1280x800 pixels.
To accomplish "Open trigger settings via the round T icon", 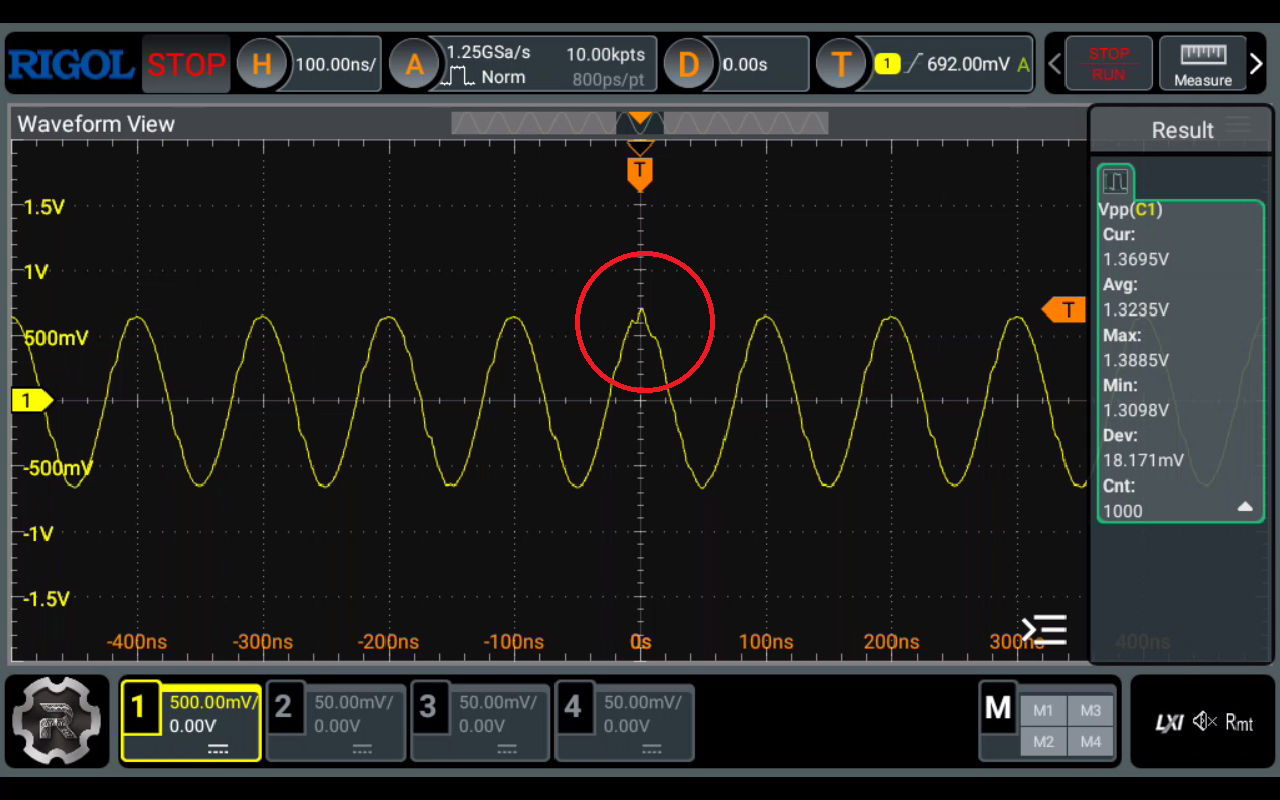I will pyautogui.click(x=841, y=65).
